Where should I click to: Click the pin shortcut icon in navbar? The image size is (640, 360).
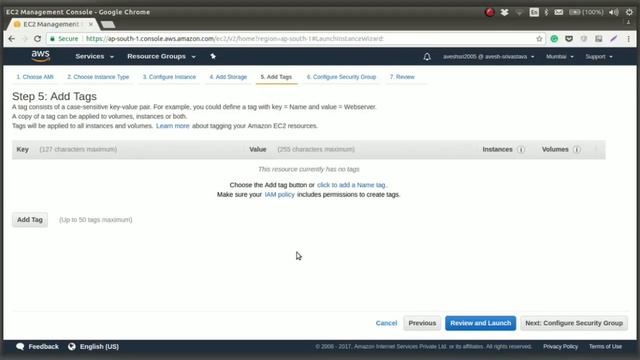pos(213,56)
